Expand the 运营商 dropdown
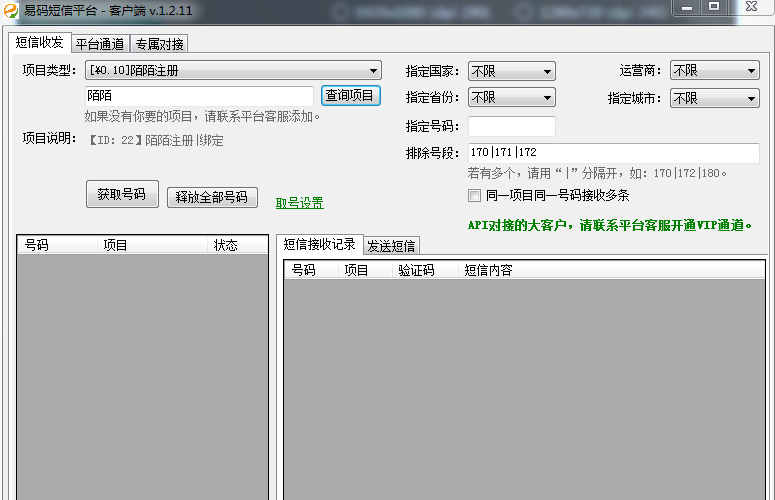Screen dimensions: 775x500 714,71
